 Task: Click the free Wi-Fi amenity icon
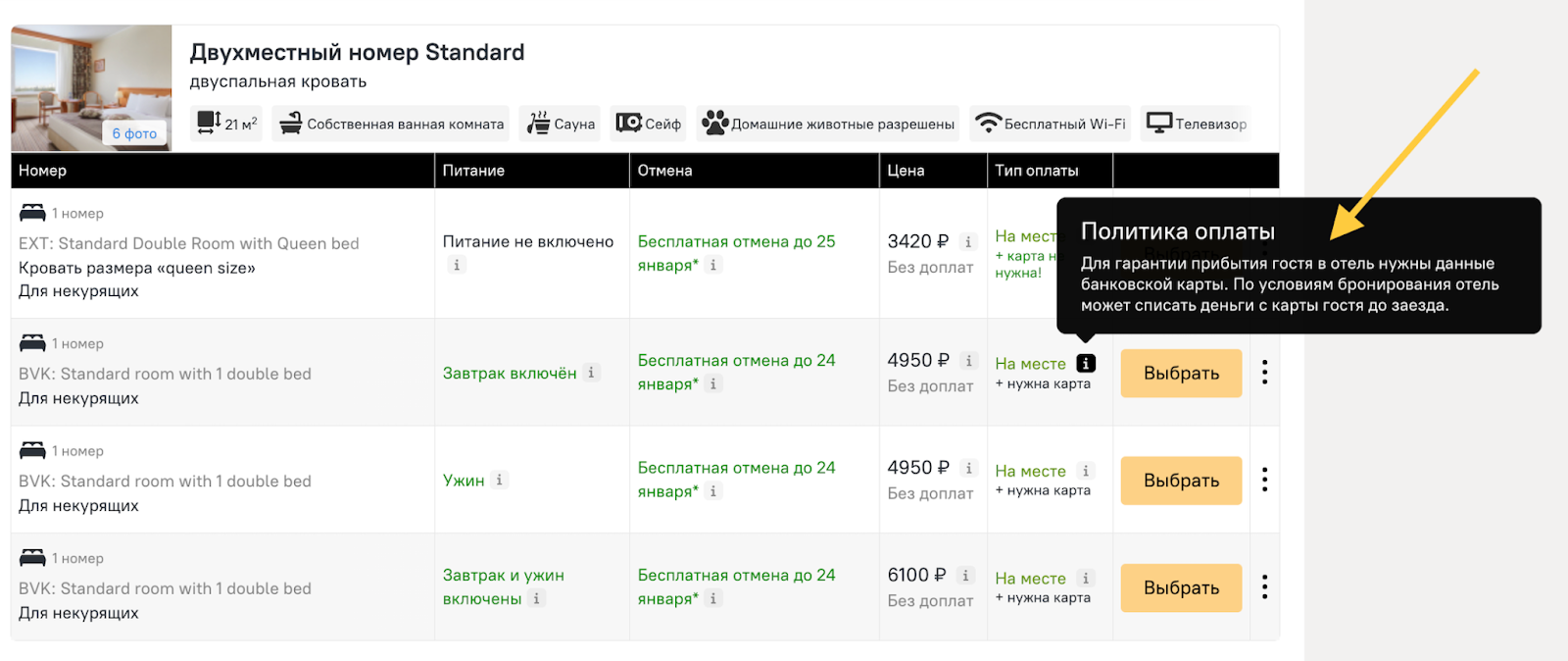click(989, 124)
